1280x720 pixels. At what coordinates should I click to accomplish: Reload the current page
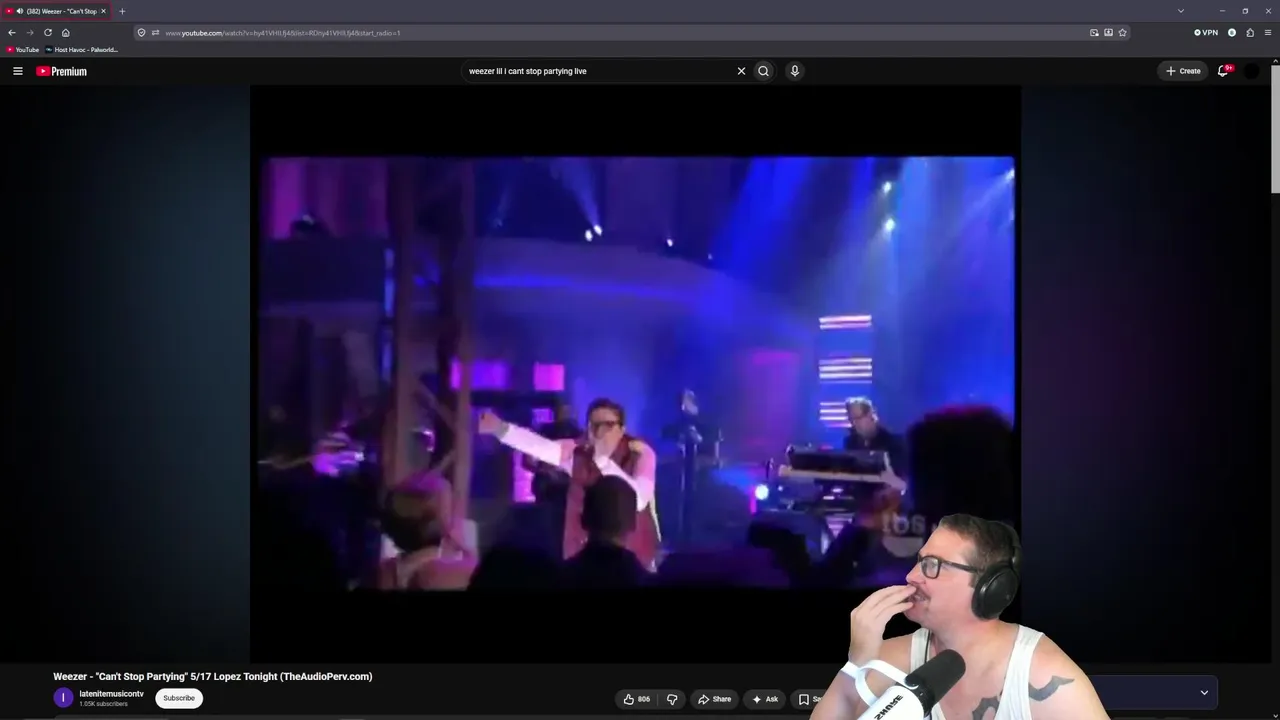tap(48, 32)
